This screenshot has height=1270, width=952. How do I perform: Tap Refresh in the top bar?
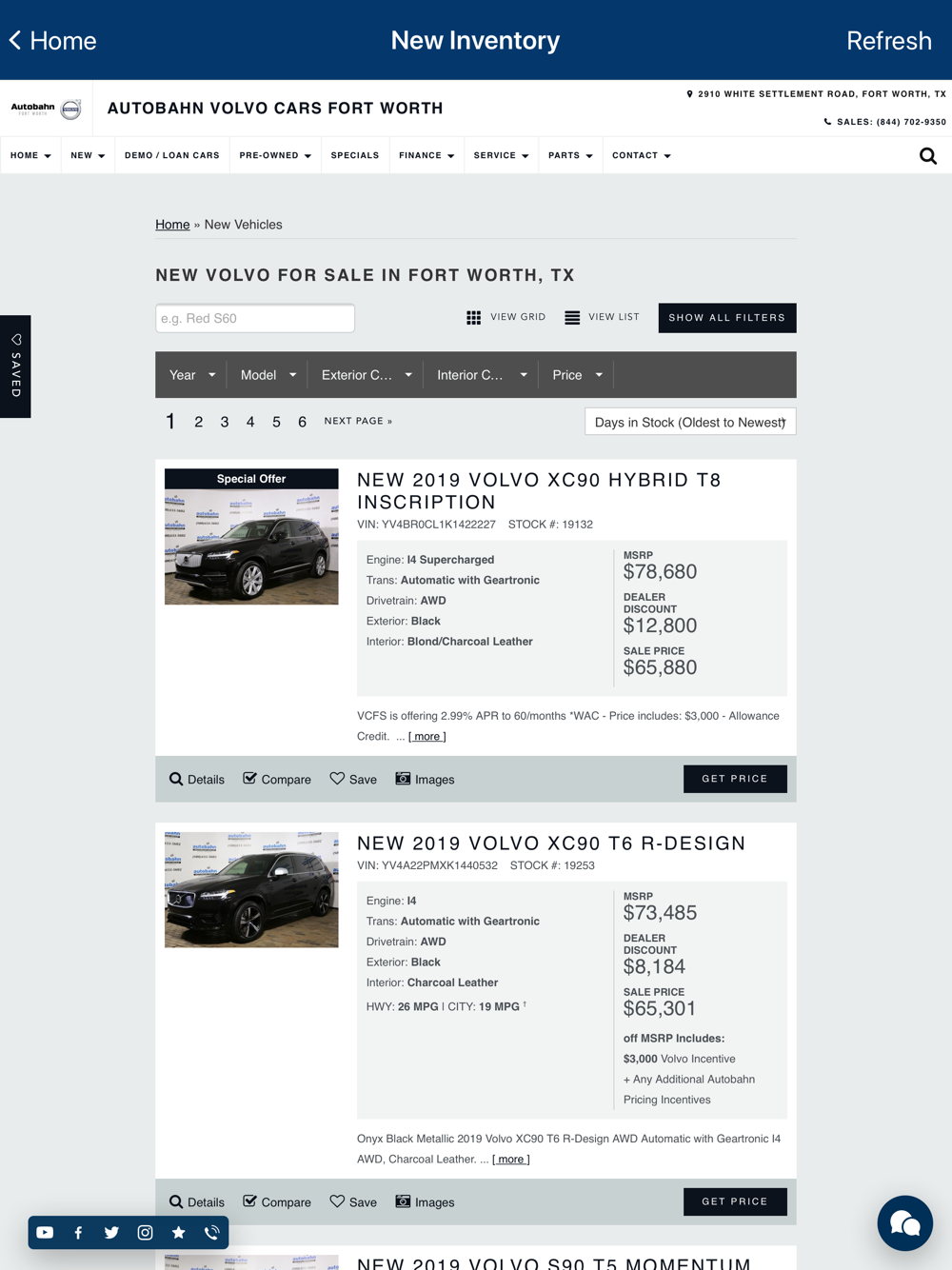(889, 40)
